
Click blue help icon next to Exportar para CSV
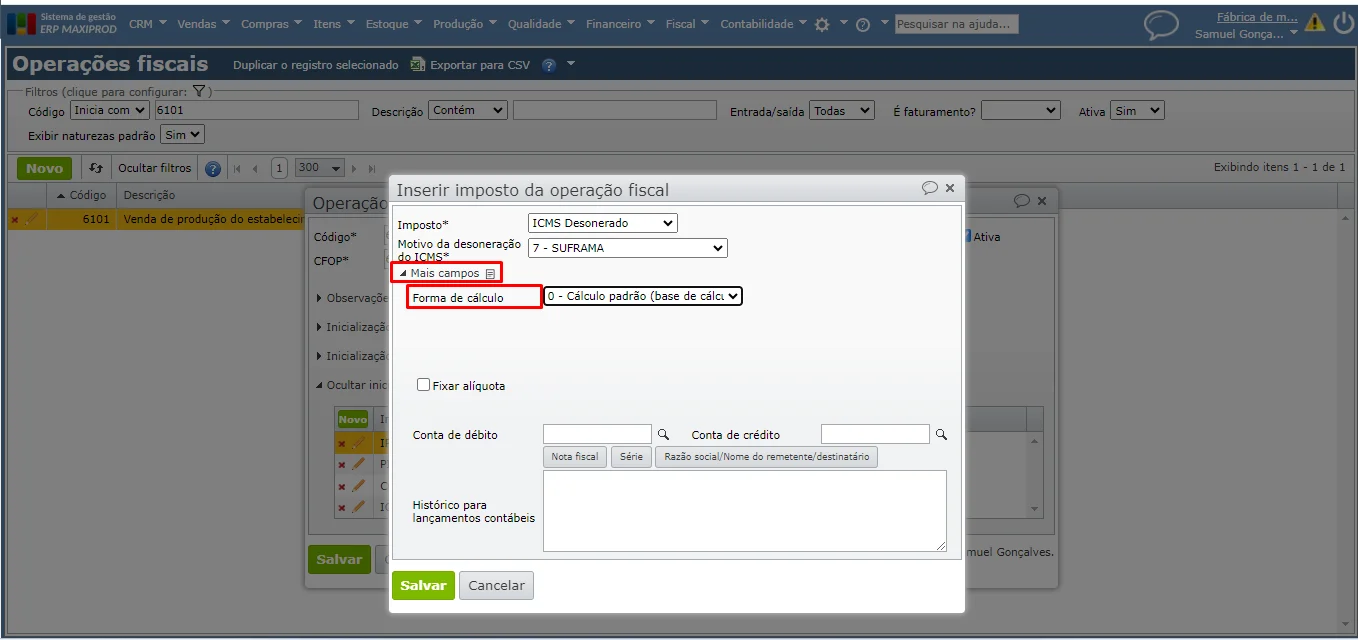pyautogui.click(x=549, y=65)
